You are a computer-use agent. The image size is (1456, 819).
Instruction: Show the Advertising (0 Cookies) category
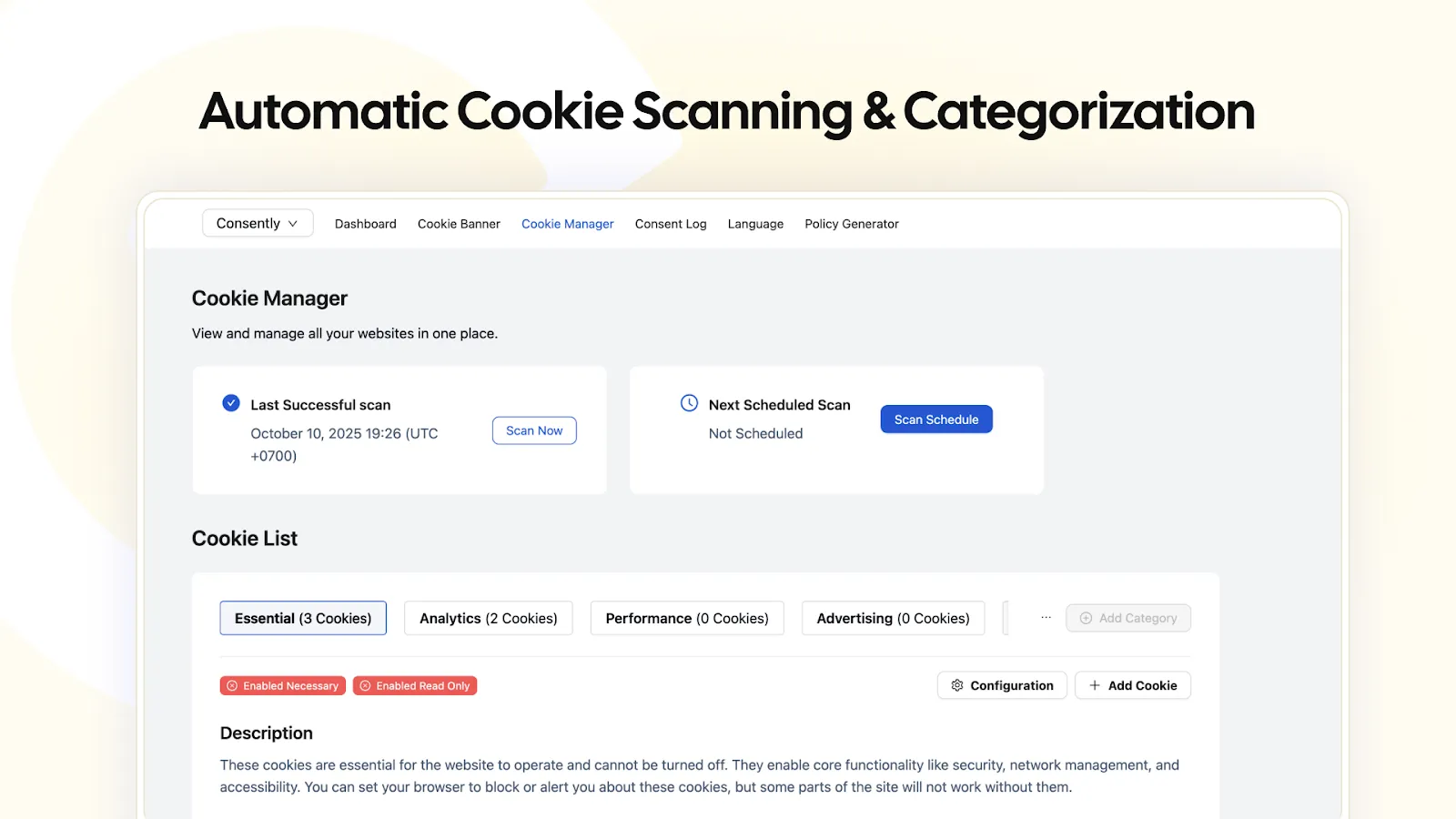pyautogui.click(x=893, y=618)
